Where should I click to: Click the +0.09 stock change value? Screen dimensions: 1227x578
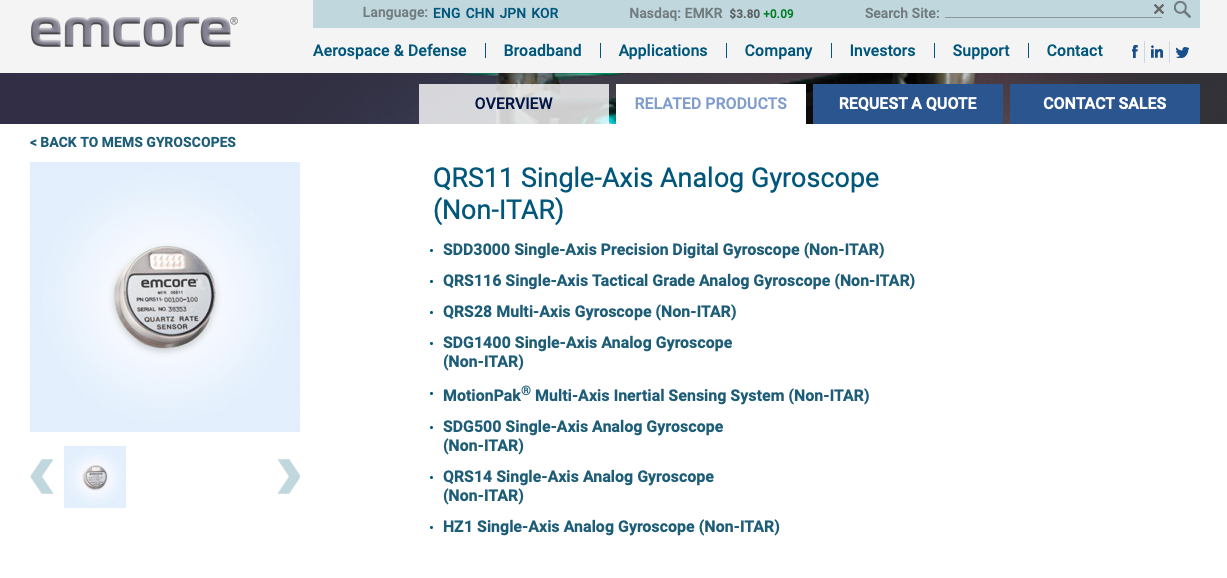[x=779, y=14]
